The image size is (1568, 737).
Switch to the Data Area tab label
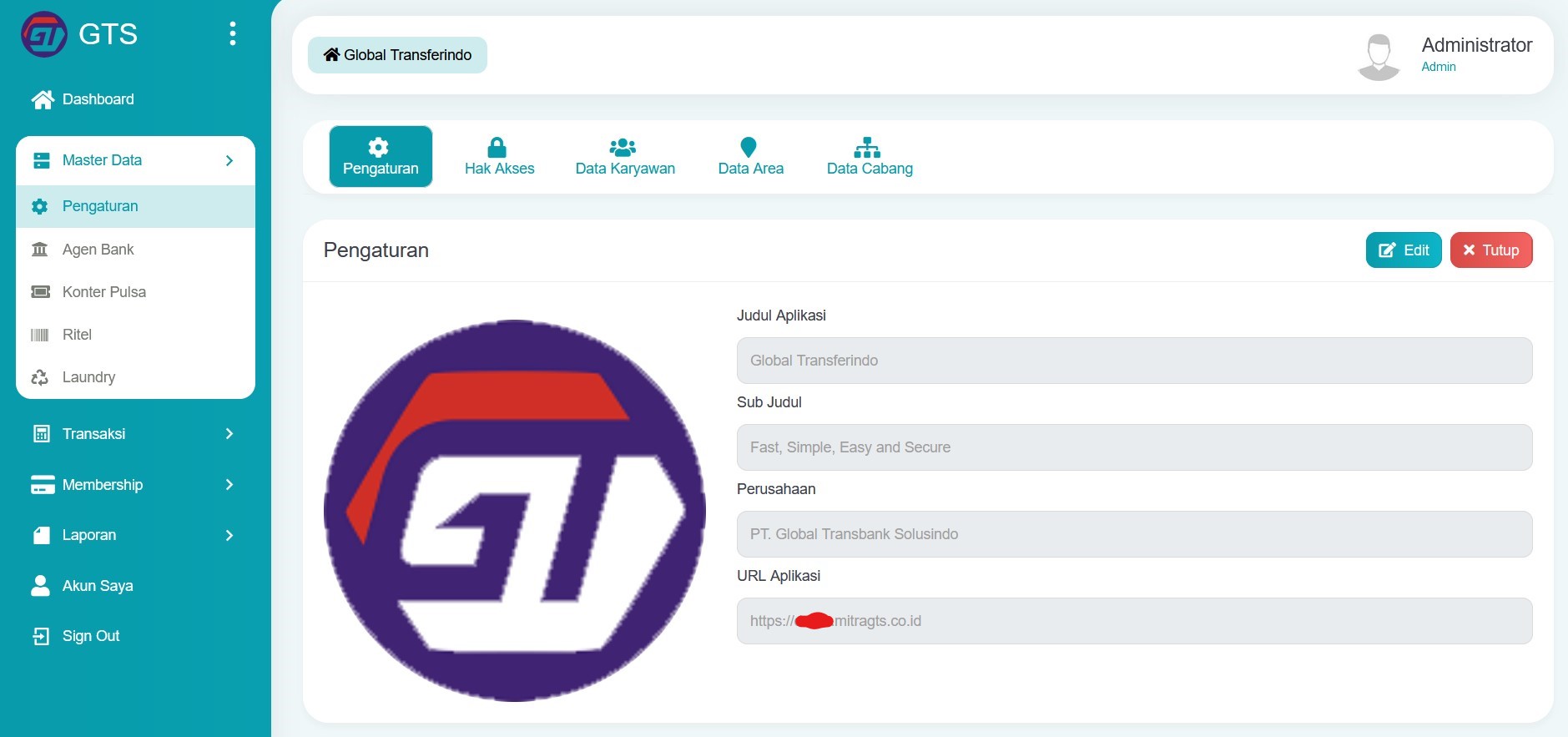[x=751, y=169]
